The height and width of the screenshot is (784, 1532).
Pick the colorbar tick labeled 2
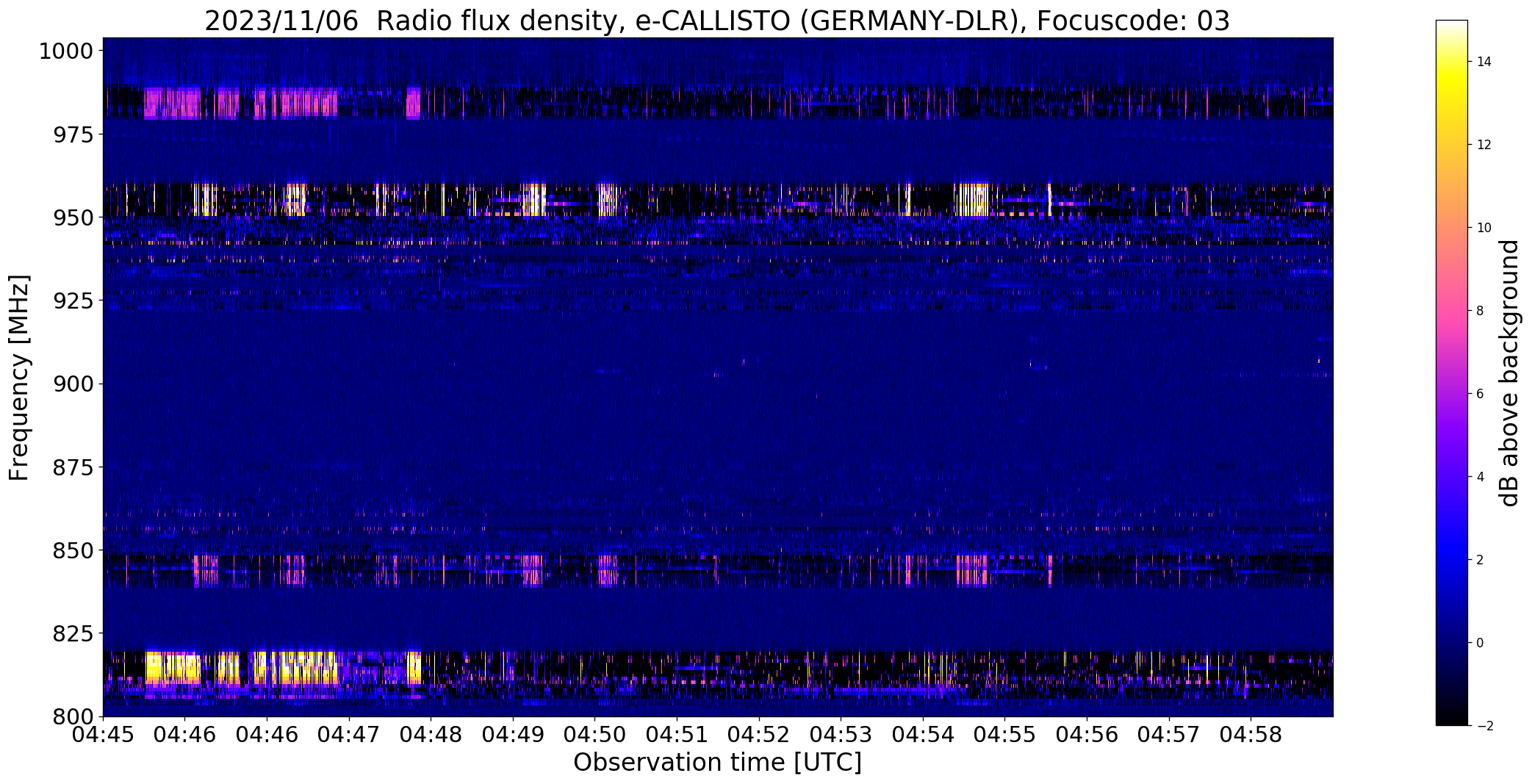point(1480,560)
